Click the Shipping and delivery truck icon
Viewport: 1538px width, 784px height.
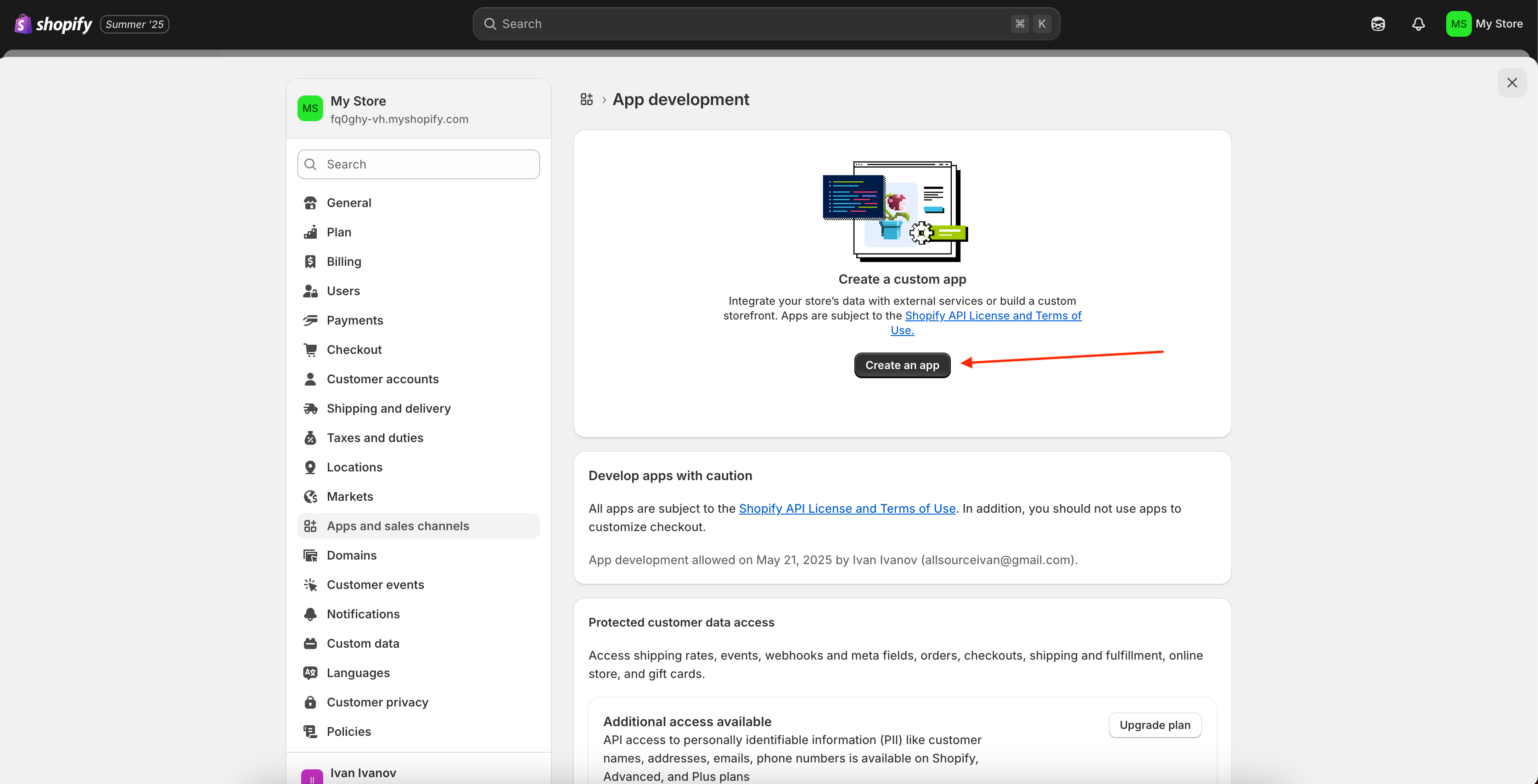pos(310,409)
